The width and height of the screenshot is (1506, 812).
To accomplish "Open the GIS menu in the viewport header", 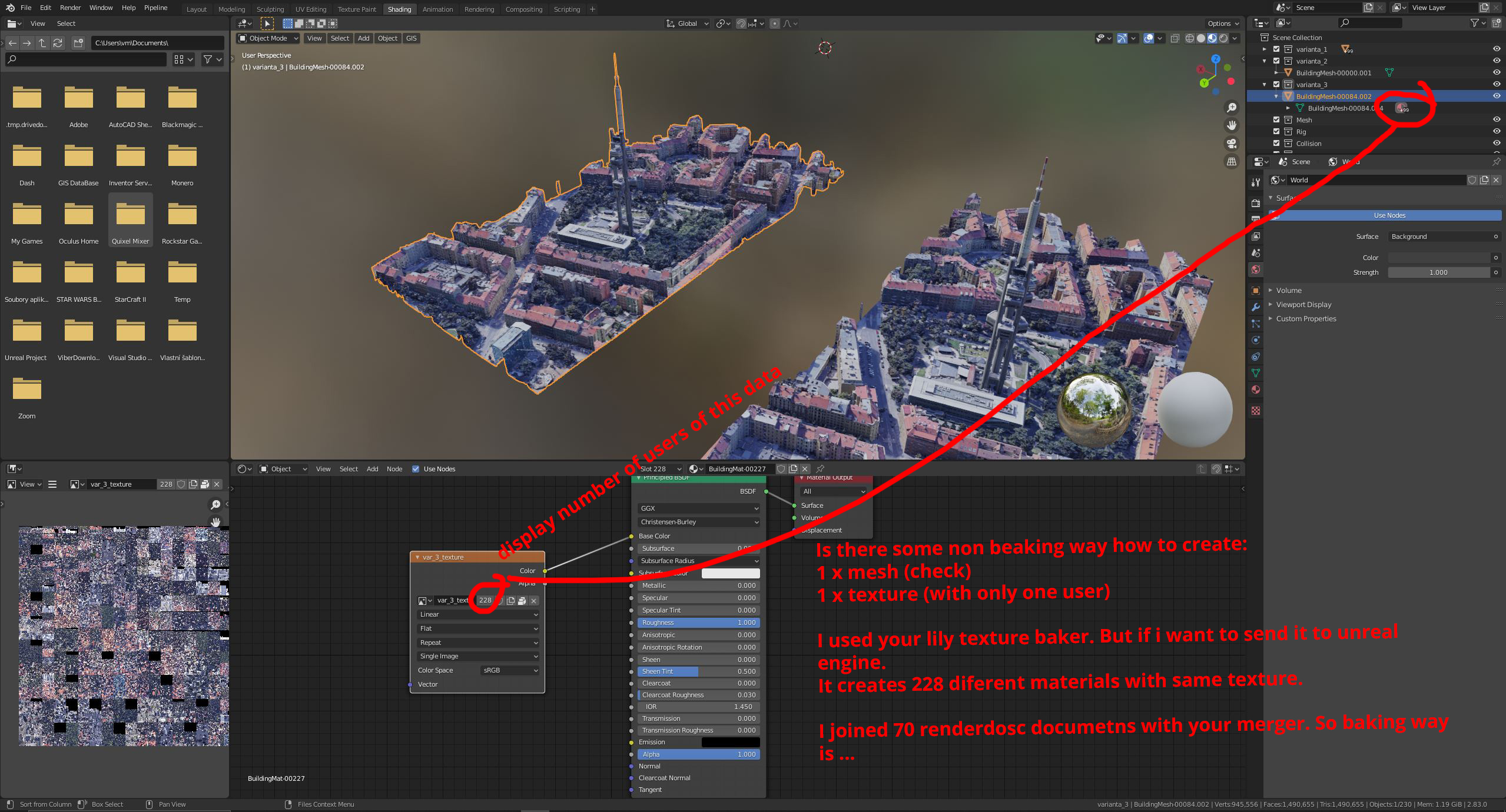I will (411, 38).
